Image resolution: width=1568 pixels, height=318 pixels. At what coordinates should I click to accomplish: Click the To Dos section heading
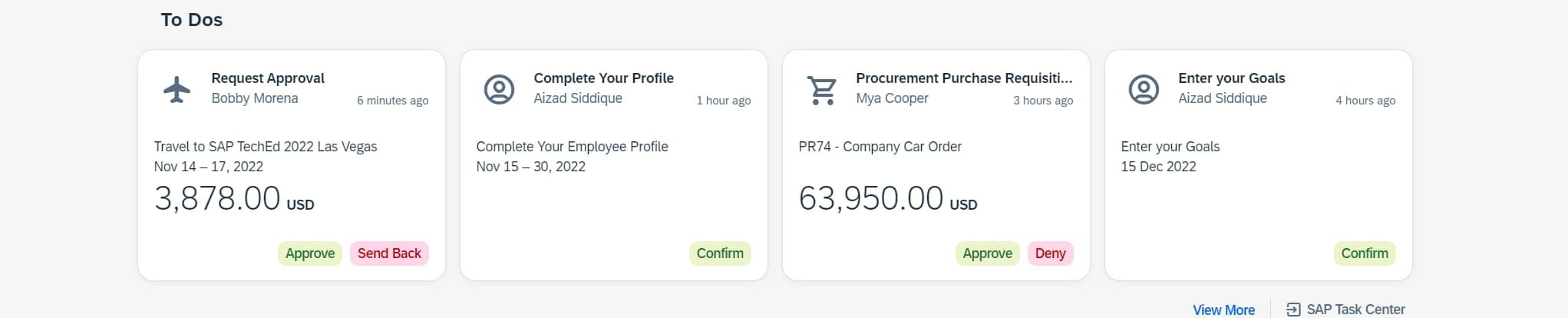tap(191, 20)
